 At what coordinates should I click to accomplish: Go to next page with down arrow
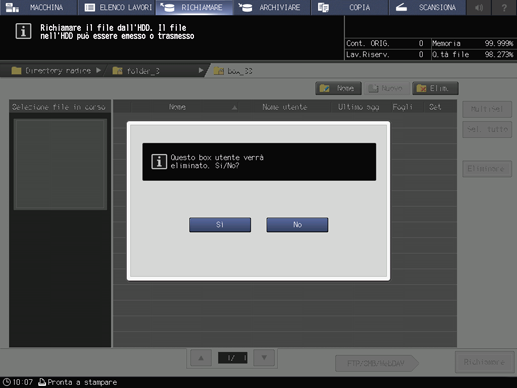coord(264,358)
